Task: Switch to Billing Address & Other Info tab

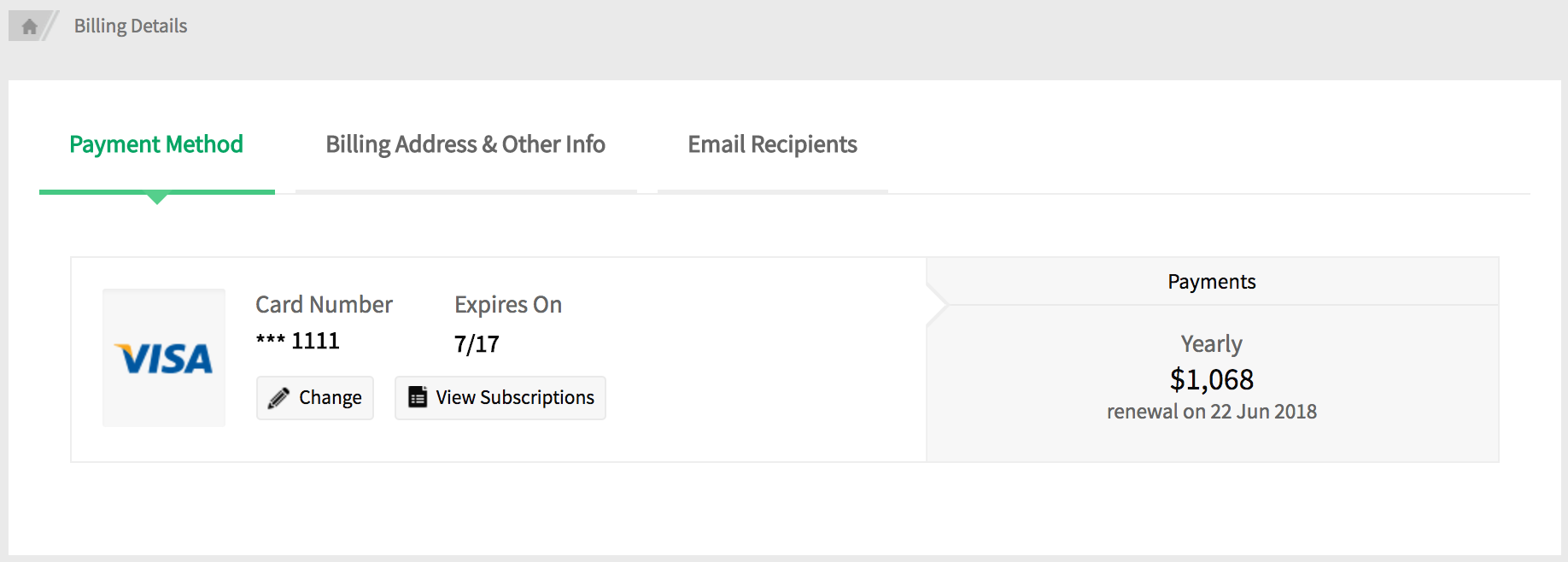Action: coord(465,144)
